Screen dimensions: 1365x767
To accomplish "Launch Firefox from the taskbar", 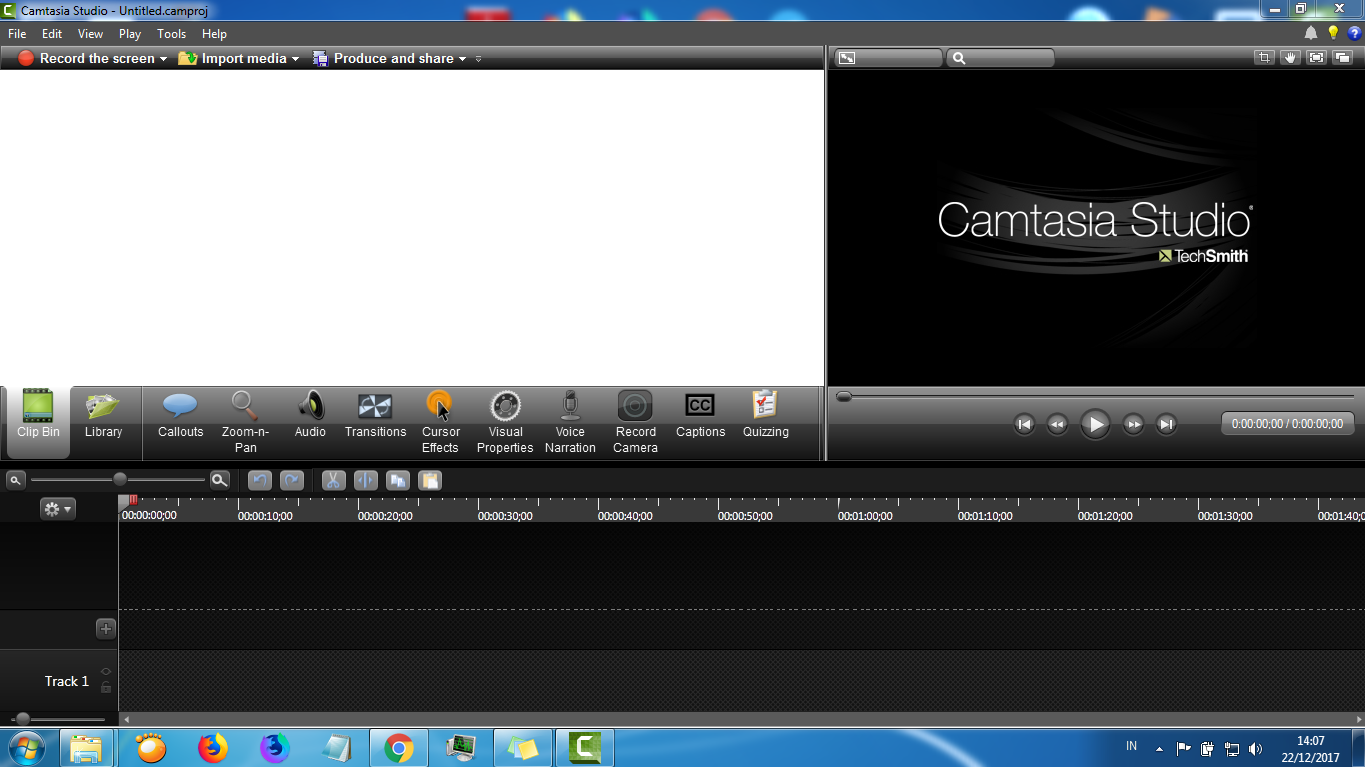I will [212, 748].
